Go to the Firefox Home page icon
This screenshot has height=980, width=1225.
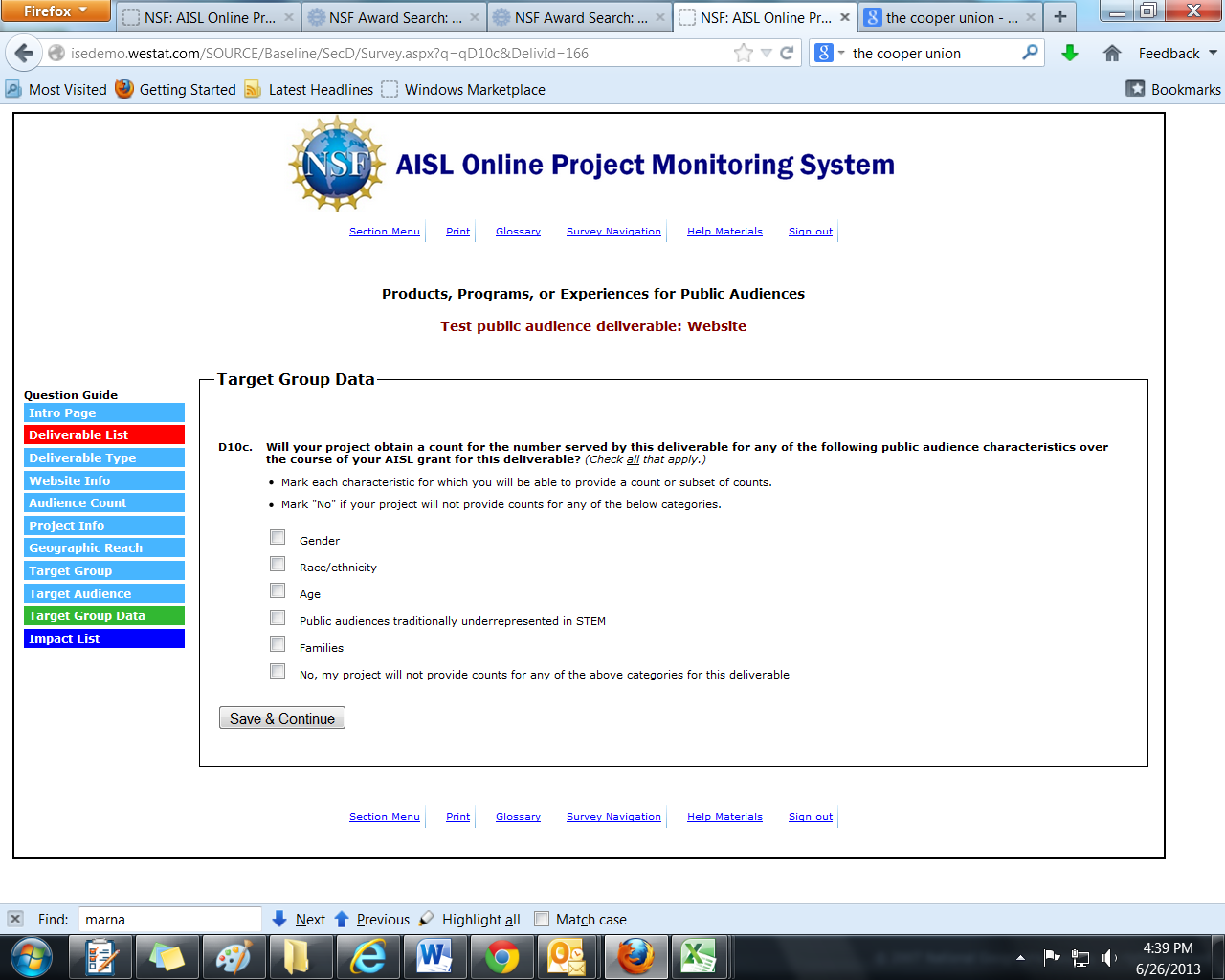(1112, 54)
